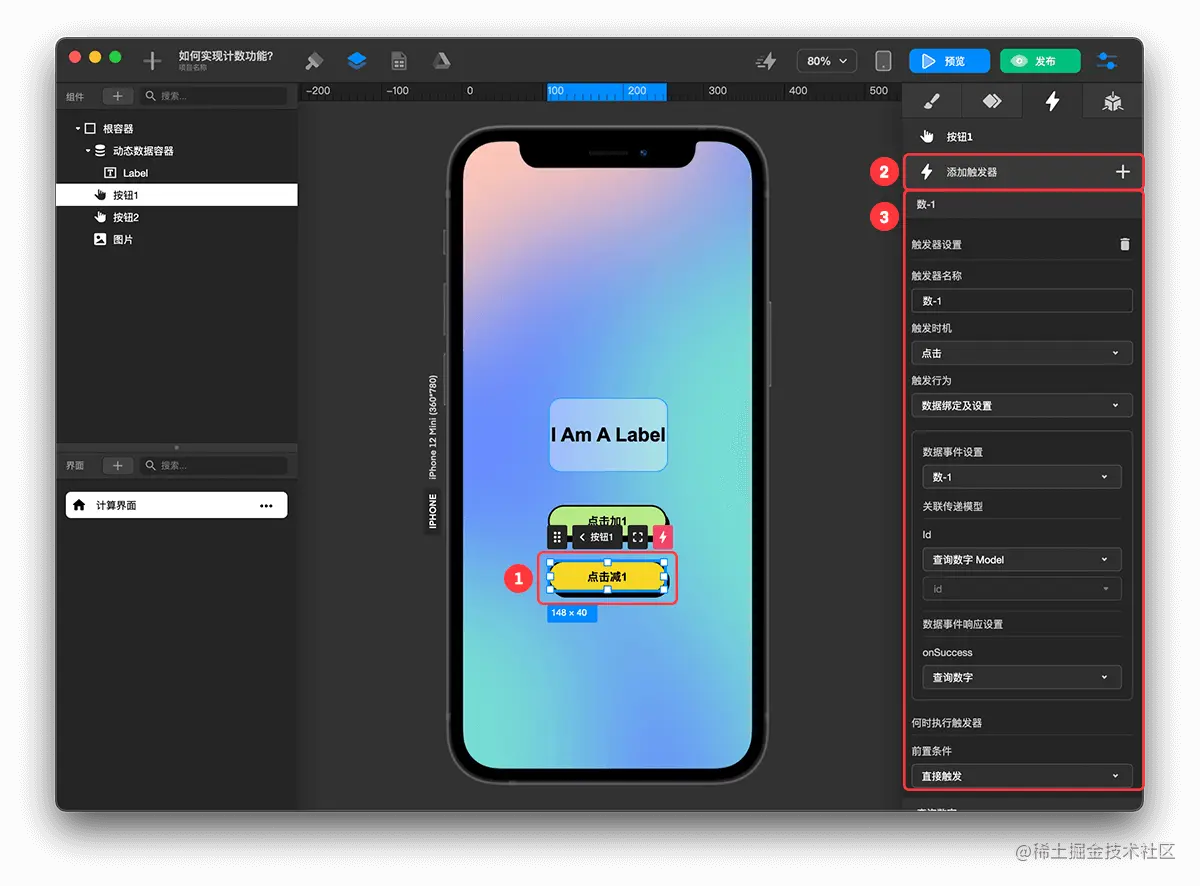Select the 计算界面 page item
This screenshot has width=1200, height=886.
(176, 505)
